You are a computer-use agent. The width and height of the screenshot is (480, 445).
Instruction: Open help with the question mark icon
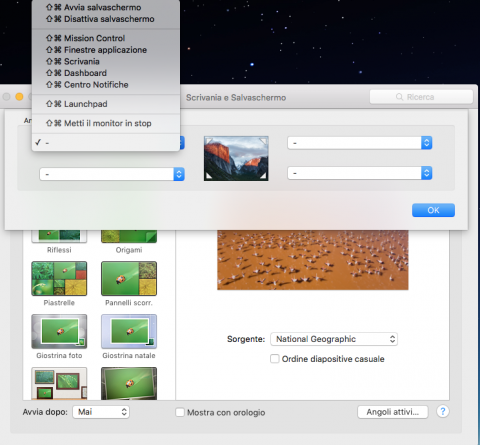pos(443,411)
